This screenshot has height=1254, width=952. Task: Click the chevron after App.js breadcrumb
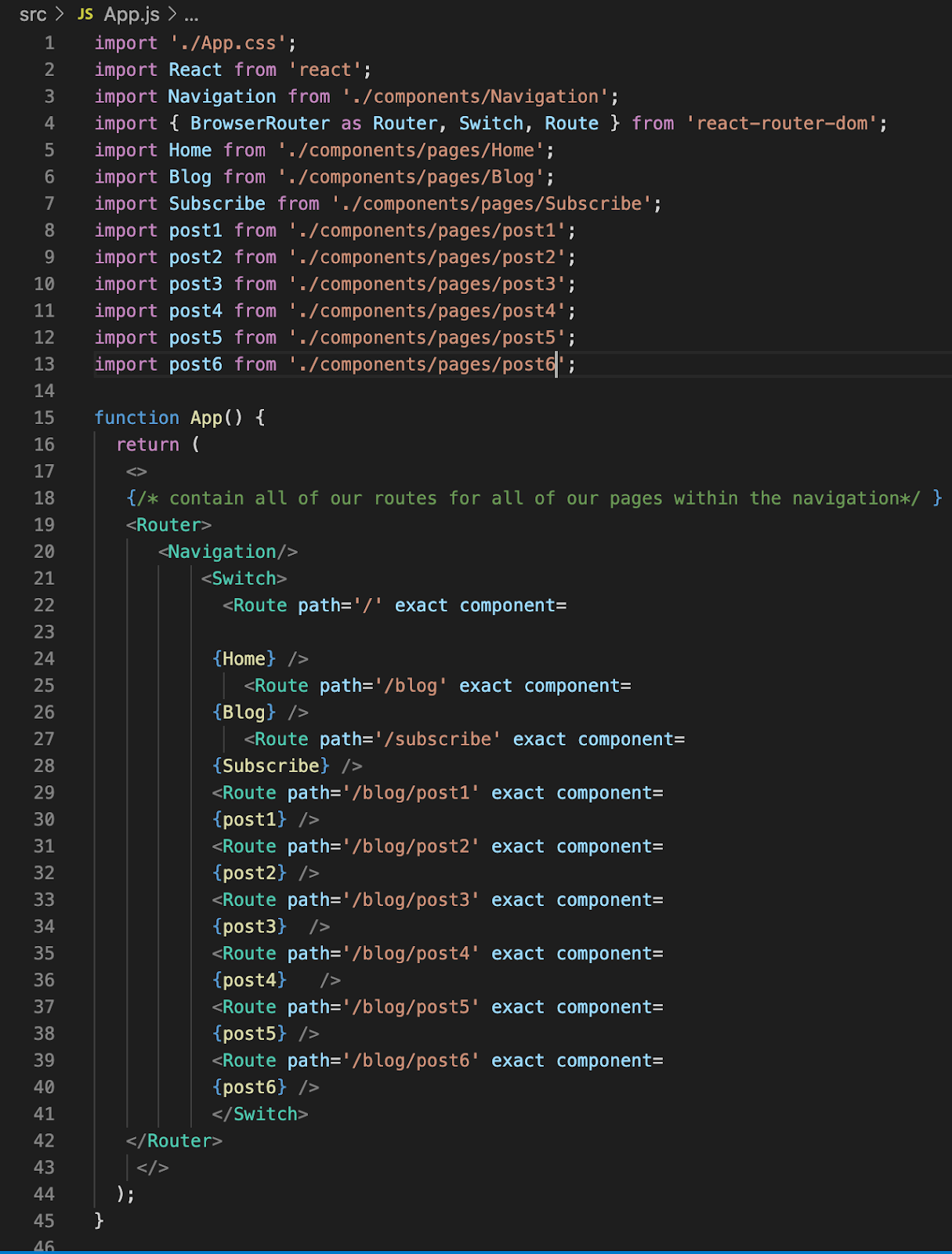pyautogui.click(x=172, y=15)
